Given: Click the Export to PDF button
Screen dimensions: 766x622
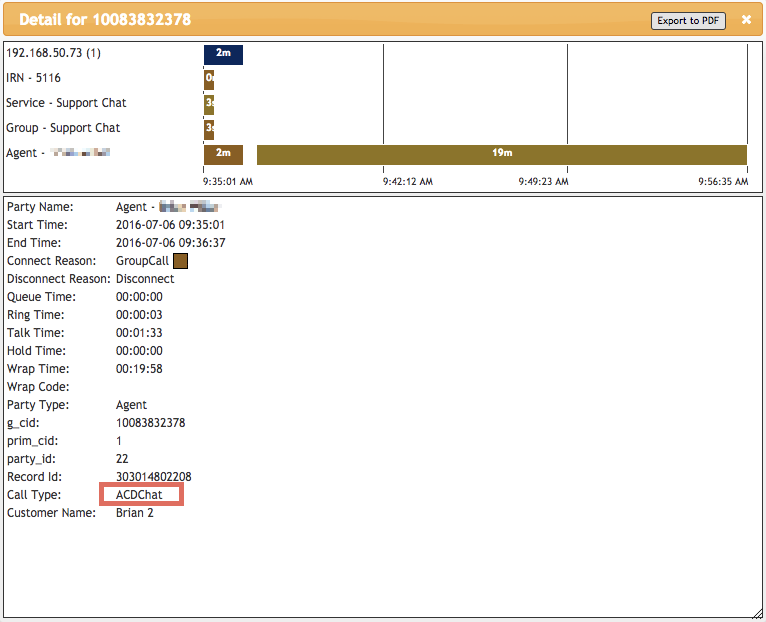Looking at the screenshot, I should tap(689, 20).
